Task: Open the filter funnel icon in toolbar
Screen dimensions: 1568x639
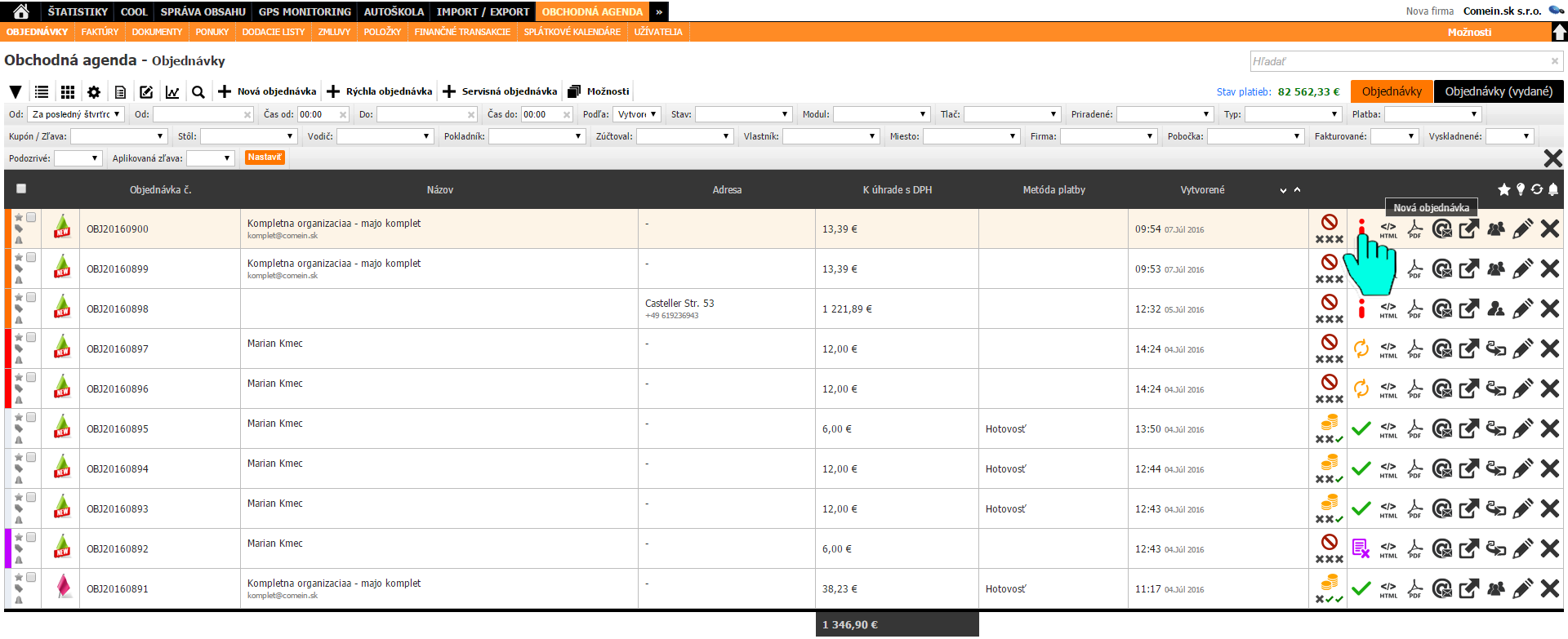Action: tap(16, 92)
